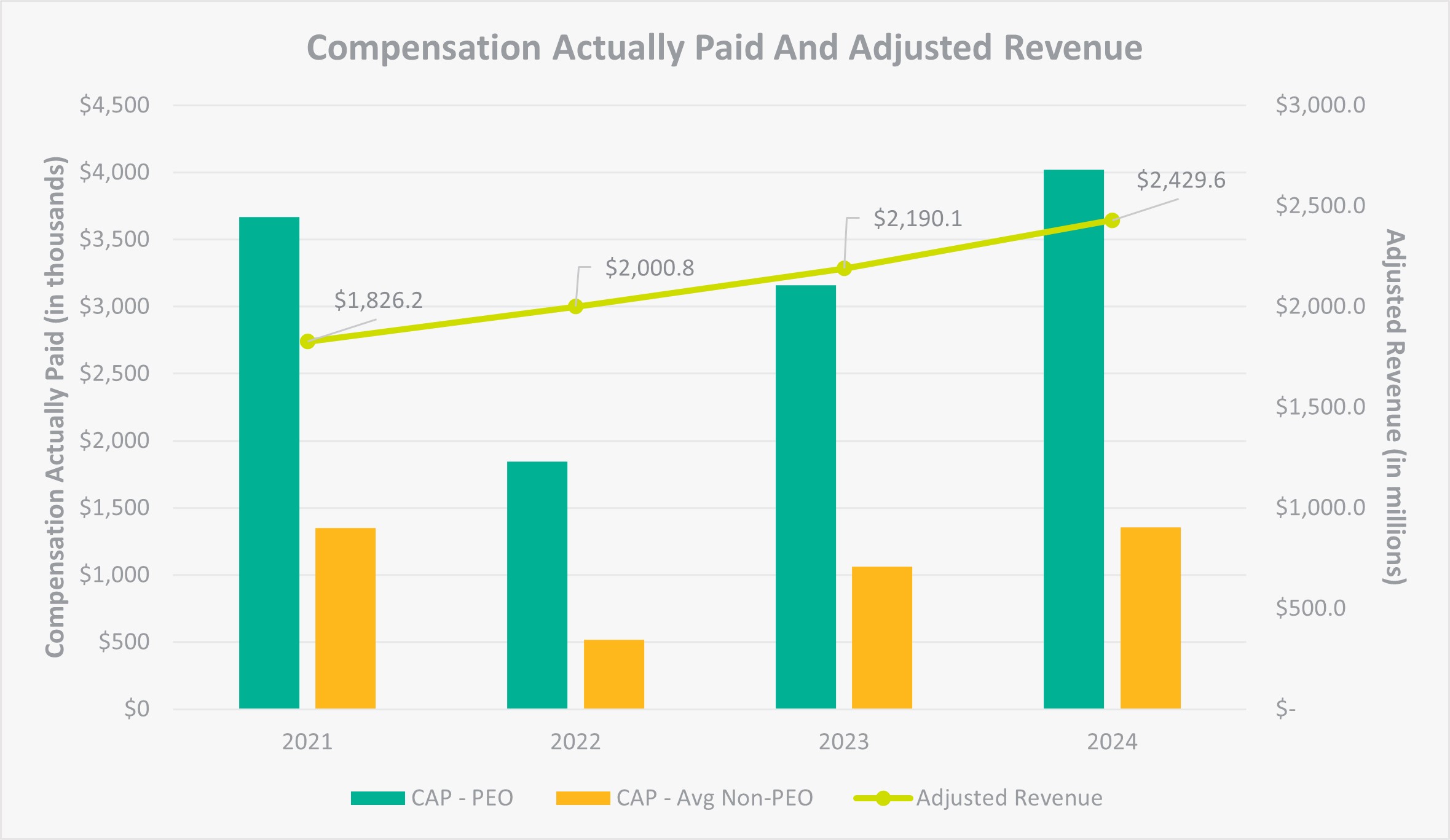Click the 2021 orange Non-PEO bar
This screenshot has width=1450, height=840.
[345, 618]
